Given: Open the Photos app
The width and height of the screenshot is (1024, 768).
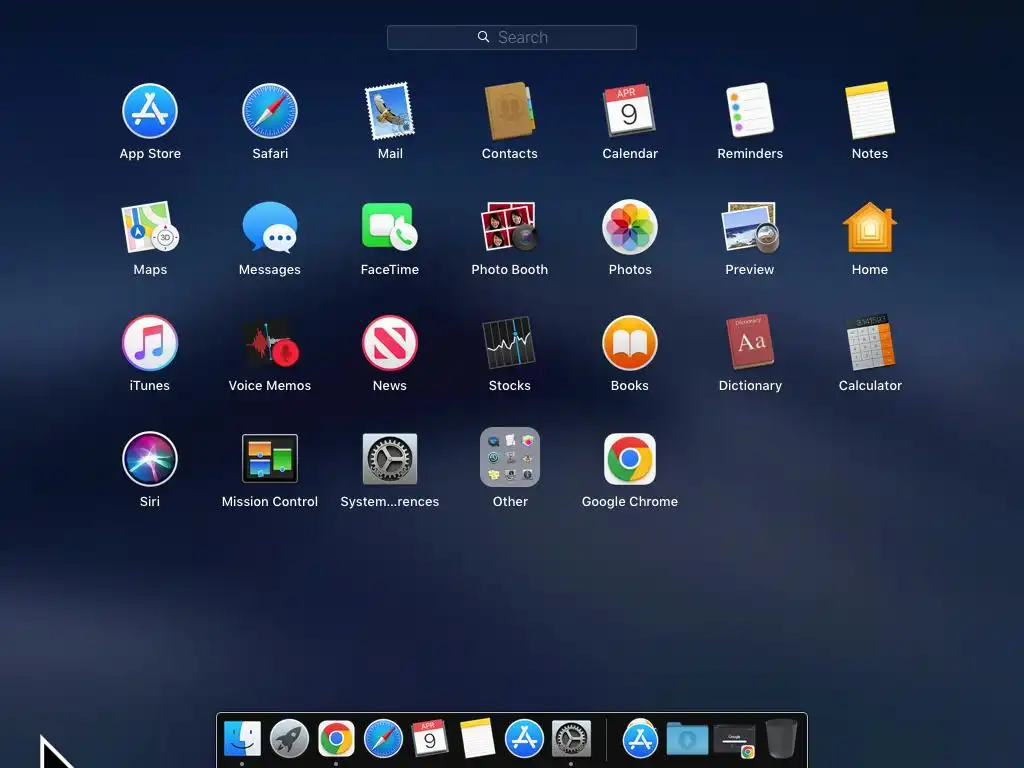Looking at the screenshot, I should pyautogui.click(x=630, y=227).
